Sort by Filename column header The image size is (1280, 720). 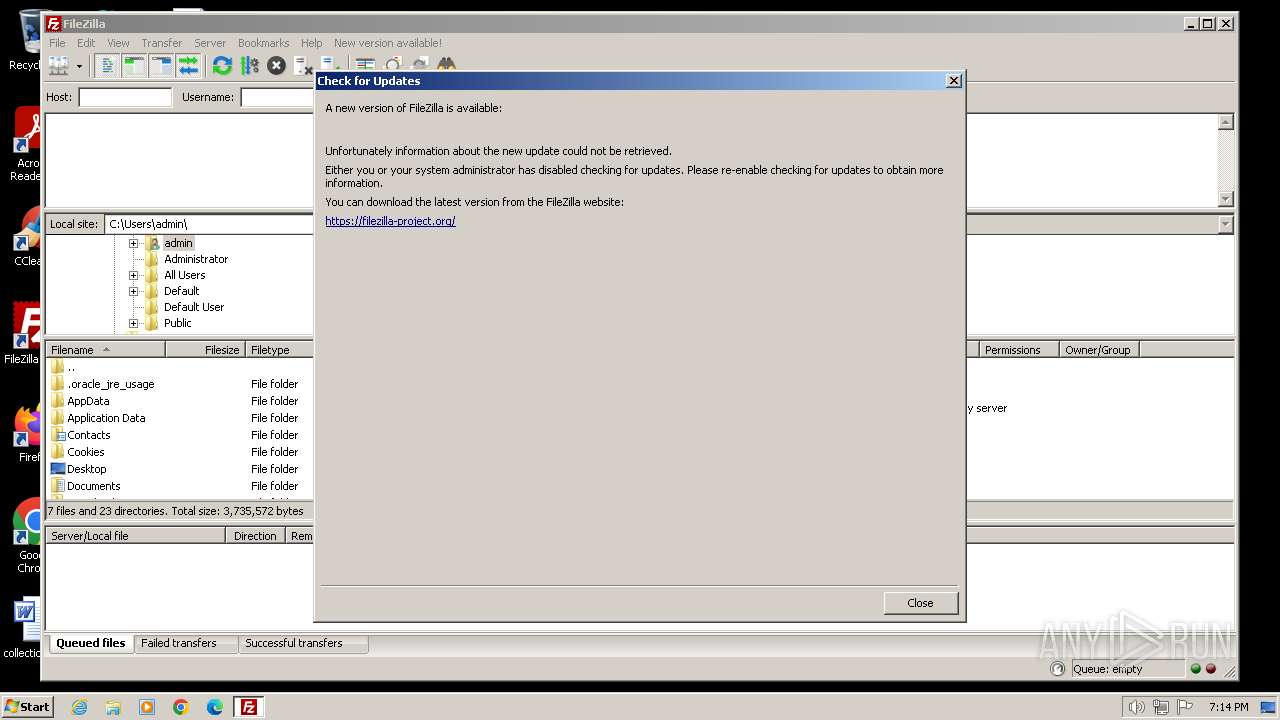point(105,350)
